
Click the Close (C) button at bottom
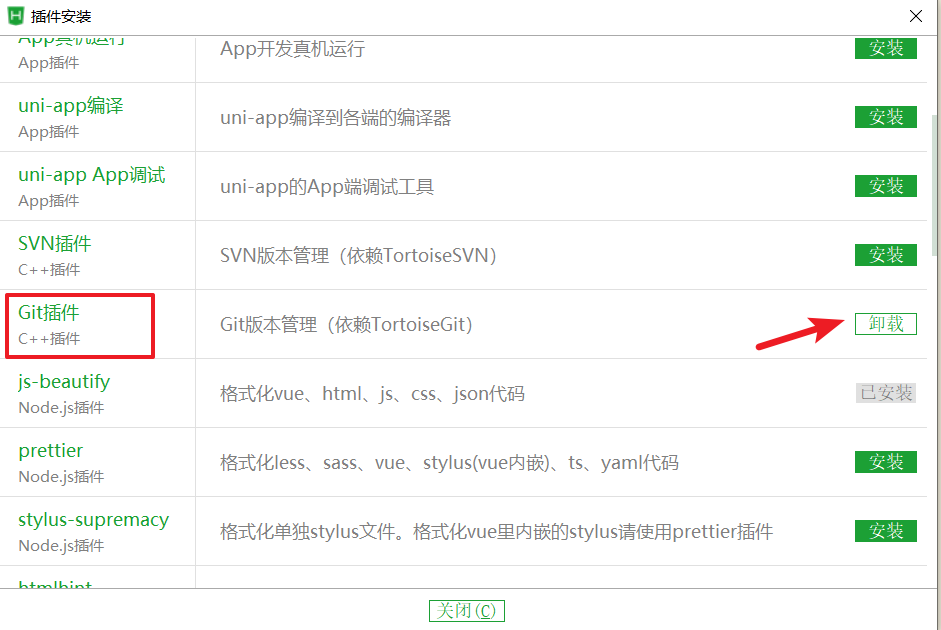[x=466, y=611]
